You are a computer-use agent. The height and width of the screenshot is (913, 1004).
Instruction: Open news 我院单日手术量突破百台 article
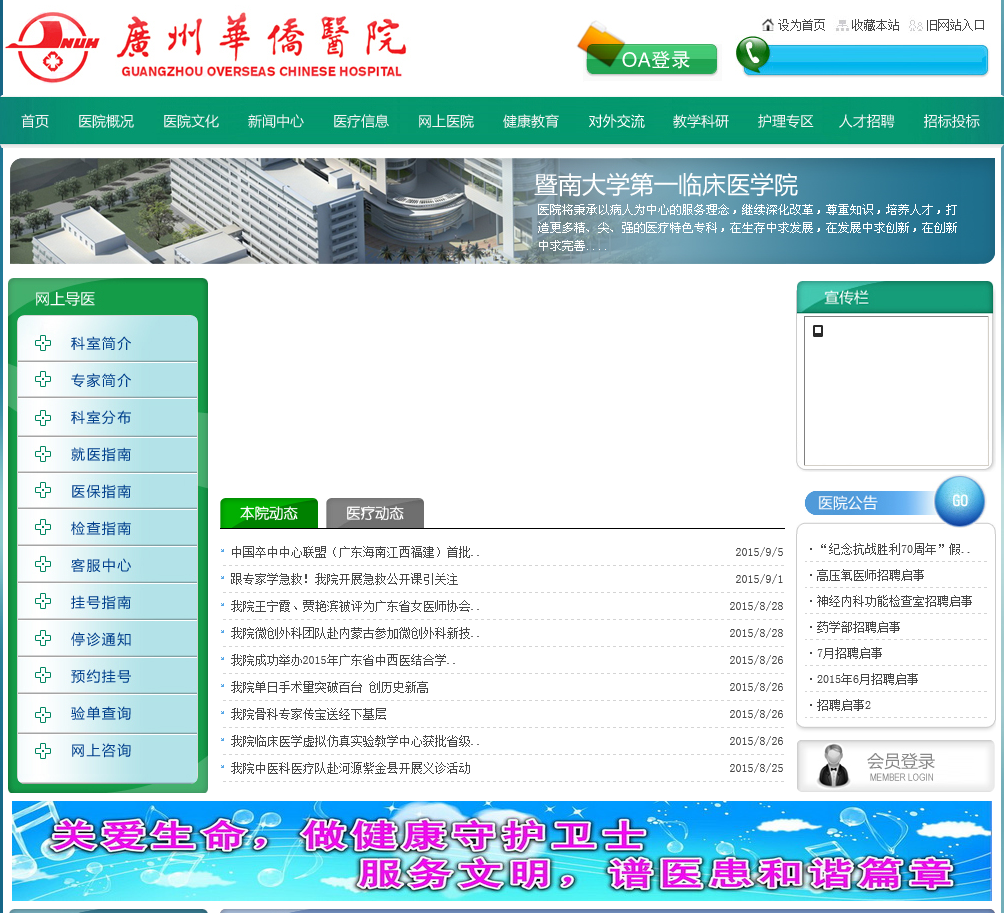pyautogui.click(x=330, y=687)
